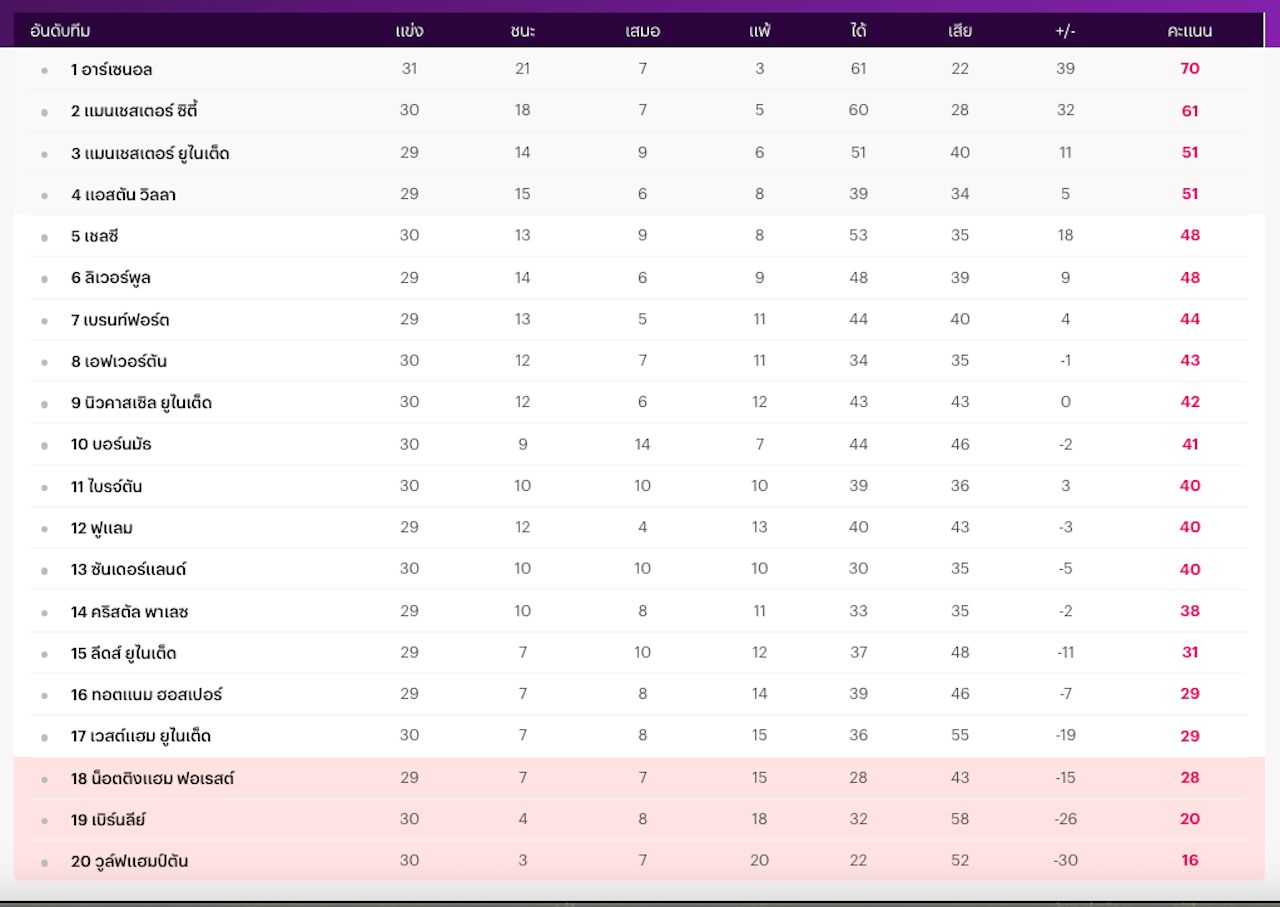
Task: Click the น็อตติงแฮม ฟอเรสต์ team name
Action: coord(153,778)
